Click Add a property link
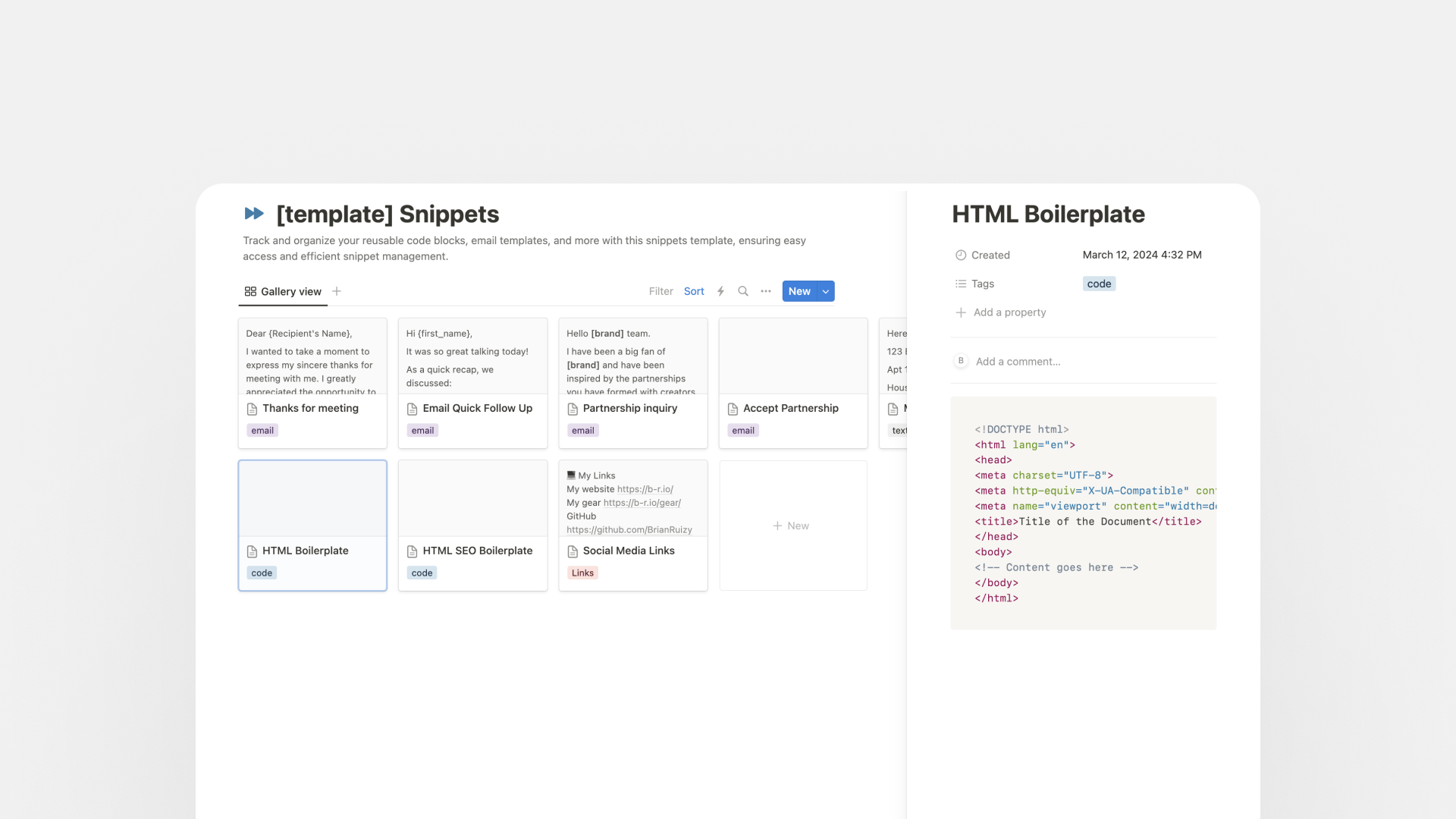 (1009, 312)
